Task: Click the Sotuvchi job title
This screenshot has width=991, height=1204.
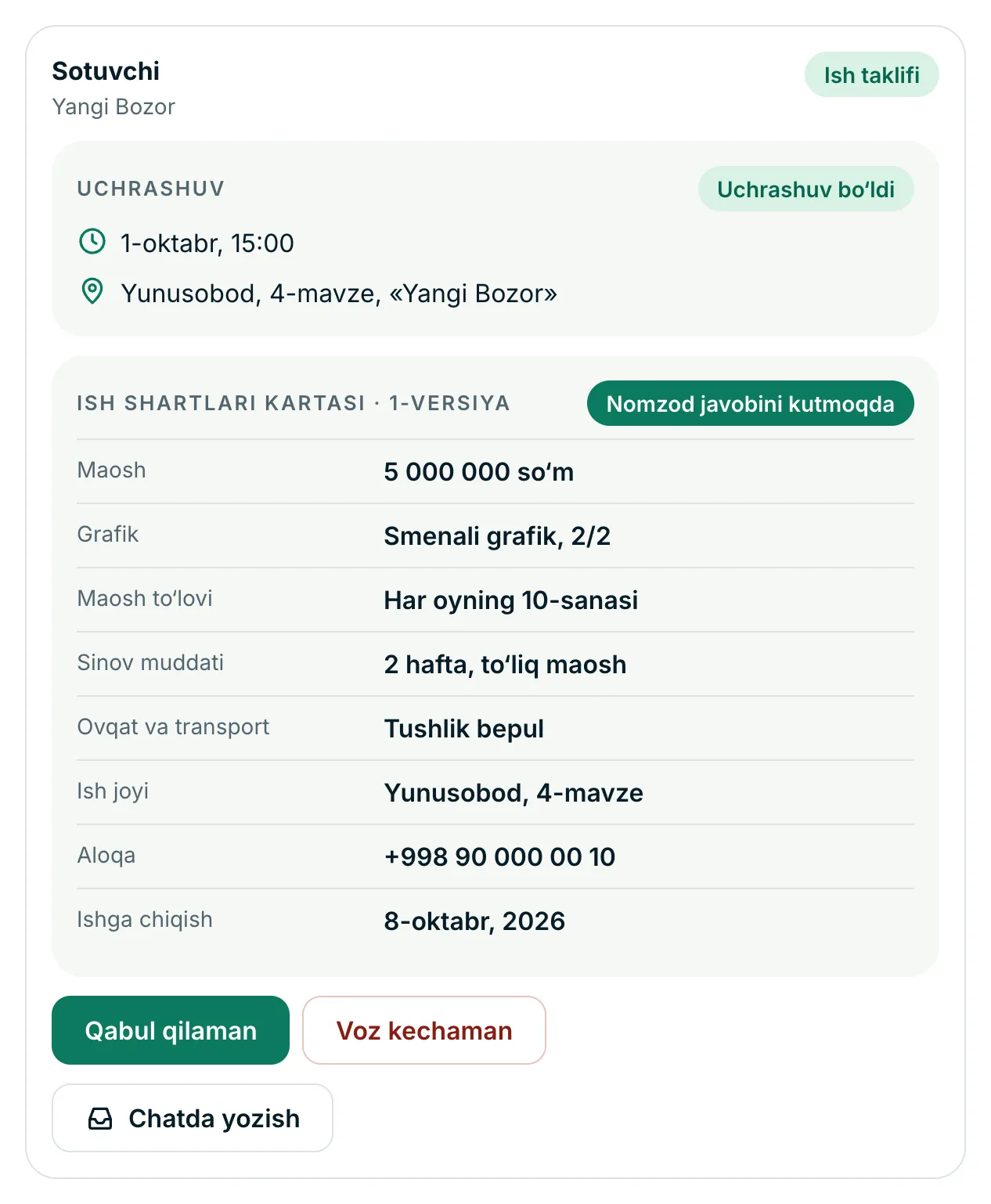Action: pyautogui.click(x=106, y=71)
